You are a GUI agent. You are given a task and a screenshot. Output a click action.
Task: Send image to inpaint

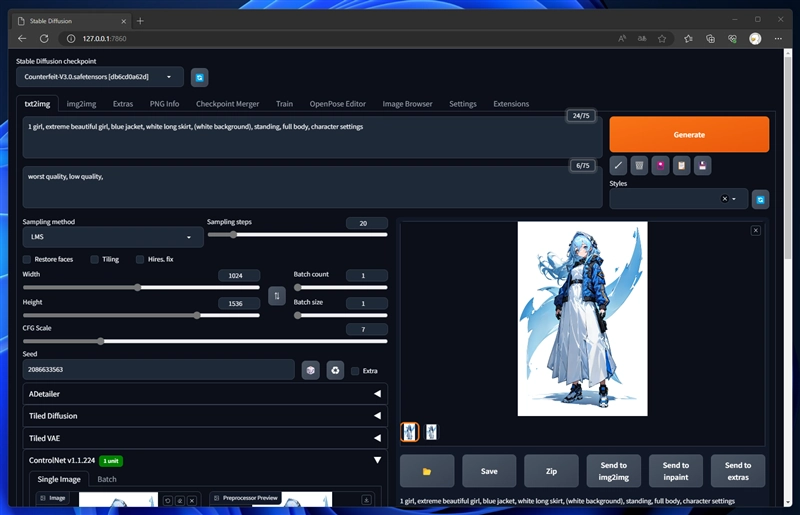pos(676,471)
